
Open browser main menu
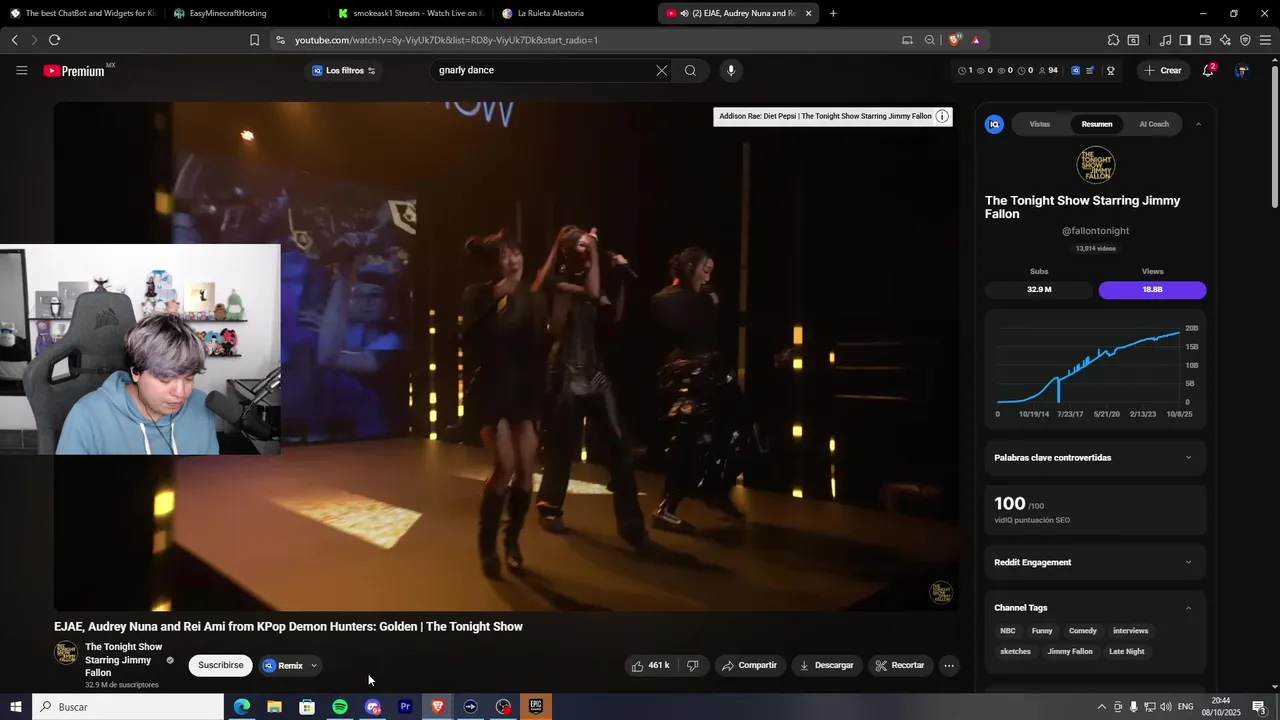coord(1265,40)
